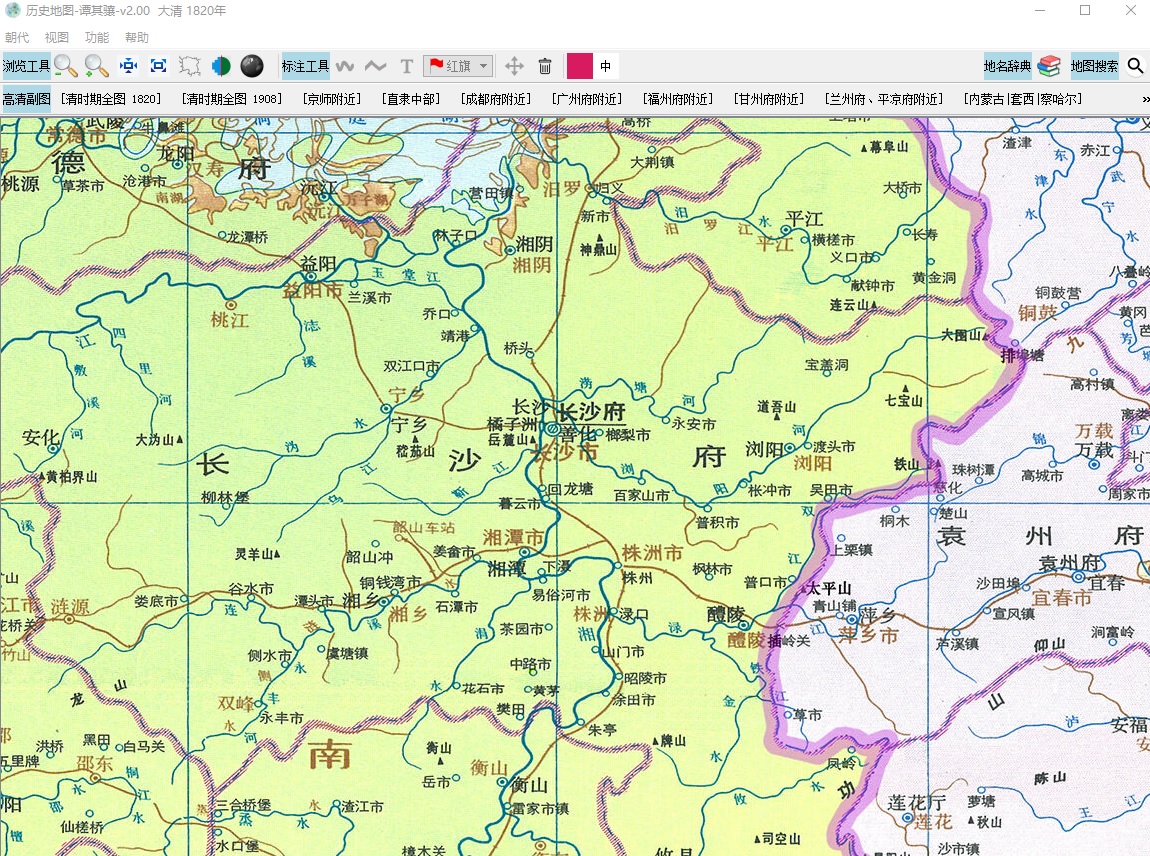This screenshot has height=856, width=1150.
Task: Click the black sphere icon
Action: (252, 66)
